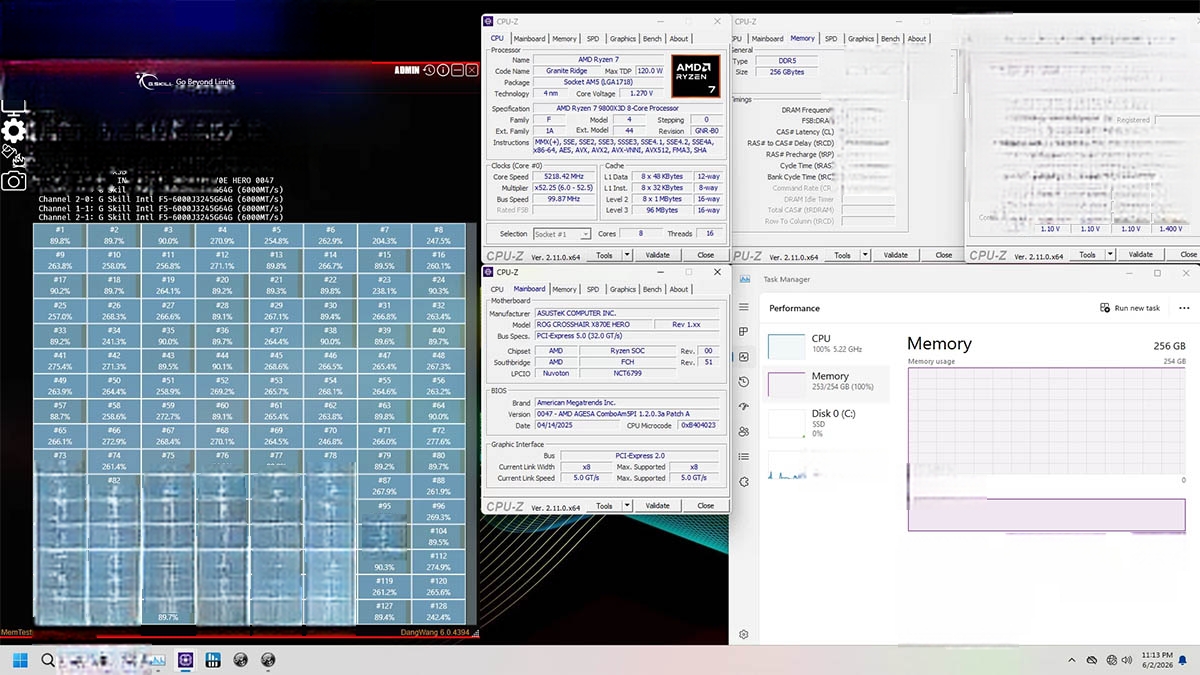Screen dimensions: 1200x675
Task: Click the taskbar clock 11:13 PM
Action: pyautogui.click(x=1158, y=655)
